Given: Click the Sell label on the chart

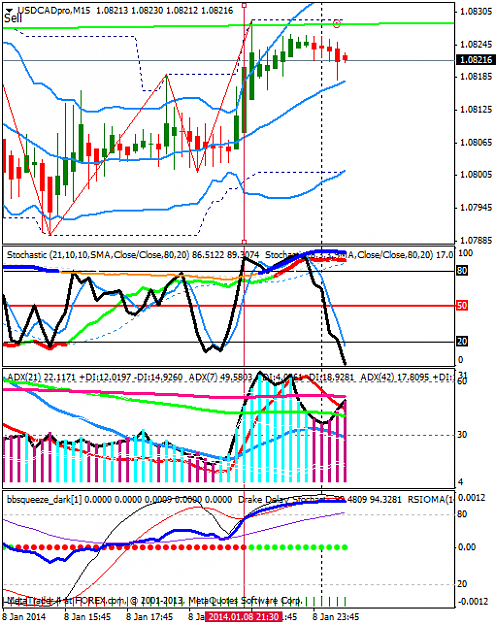Looking at the screenshot, I should click(13, 18).
